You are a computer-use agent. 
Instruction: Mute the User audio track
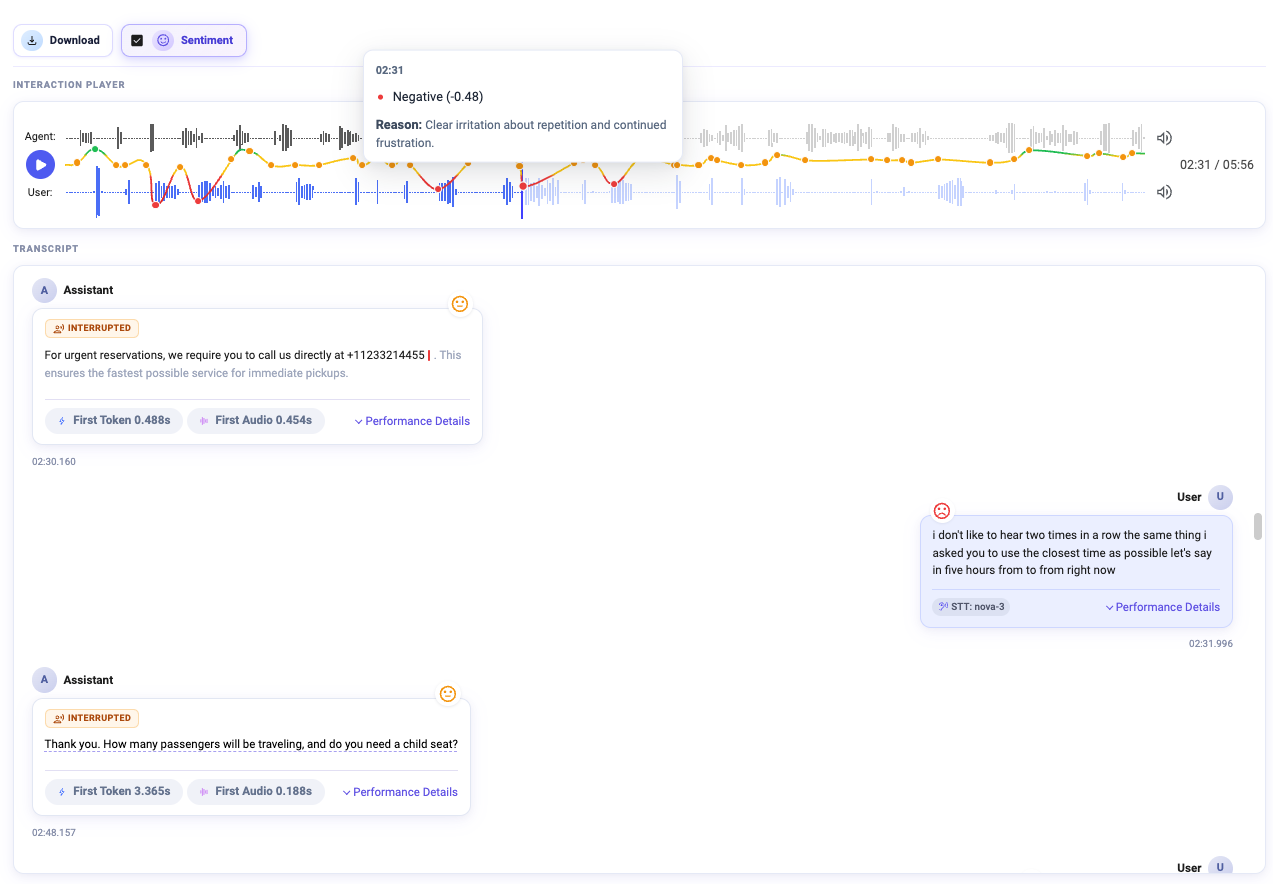click(x=1164, y=192)
